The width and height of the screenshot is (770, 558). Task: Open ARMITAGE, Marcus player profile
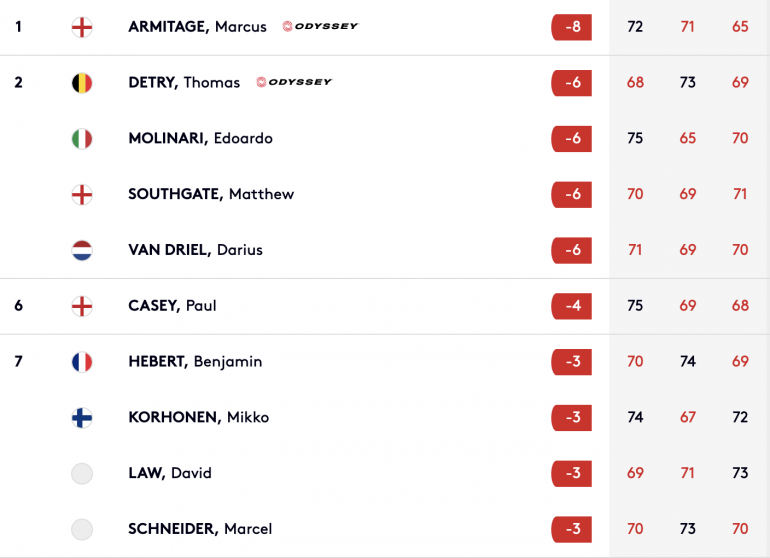(x=197, y=27)
